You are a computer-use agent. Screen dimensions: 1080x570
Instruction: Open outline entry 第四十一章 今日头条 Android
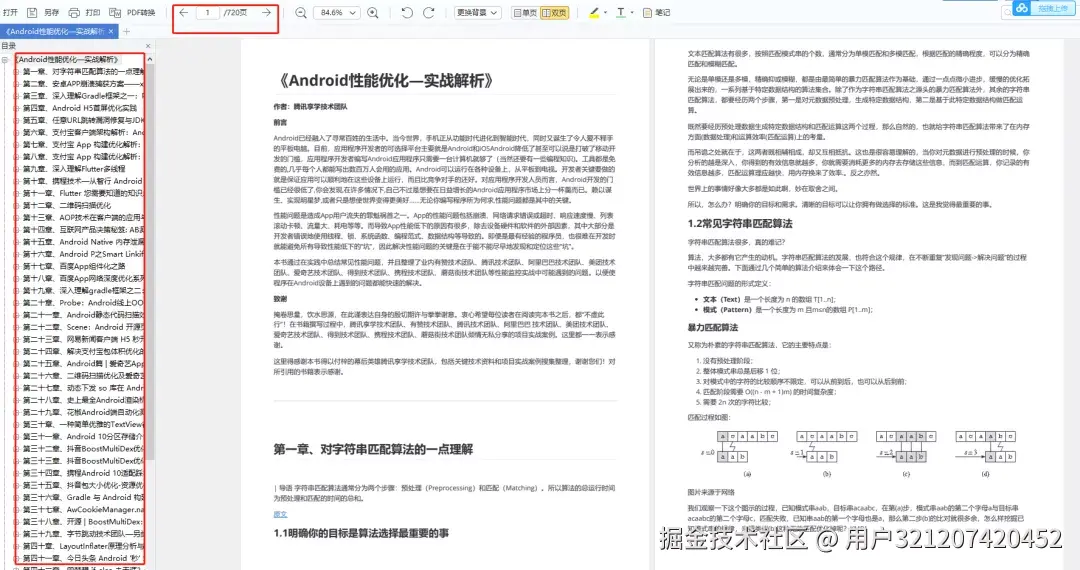point(83,558)
